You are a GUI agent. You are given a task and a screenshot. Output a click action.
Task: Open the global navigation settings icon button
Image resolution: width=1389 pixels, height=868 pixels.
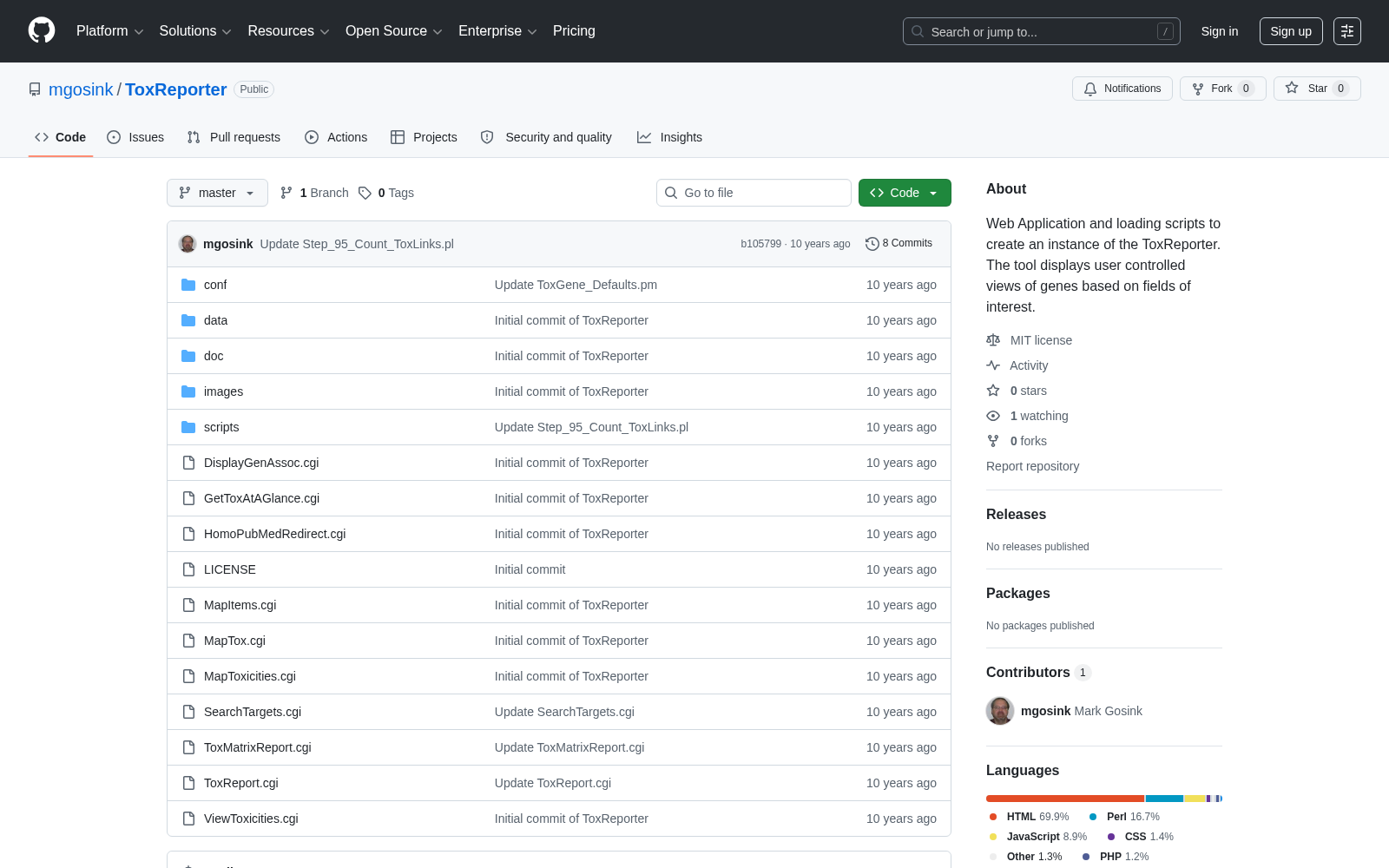click(x=1347, y=31)
